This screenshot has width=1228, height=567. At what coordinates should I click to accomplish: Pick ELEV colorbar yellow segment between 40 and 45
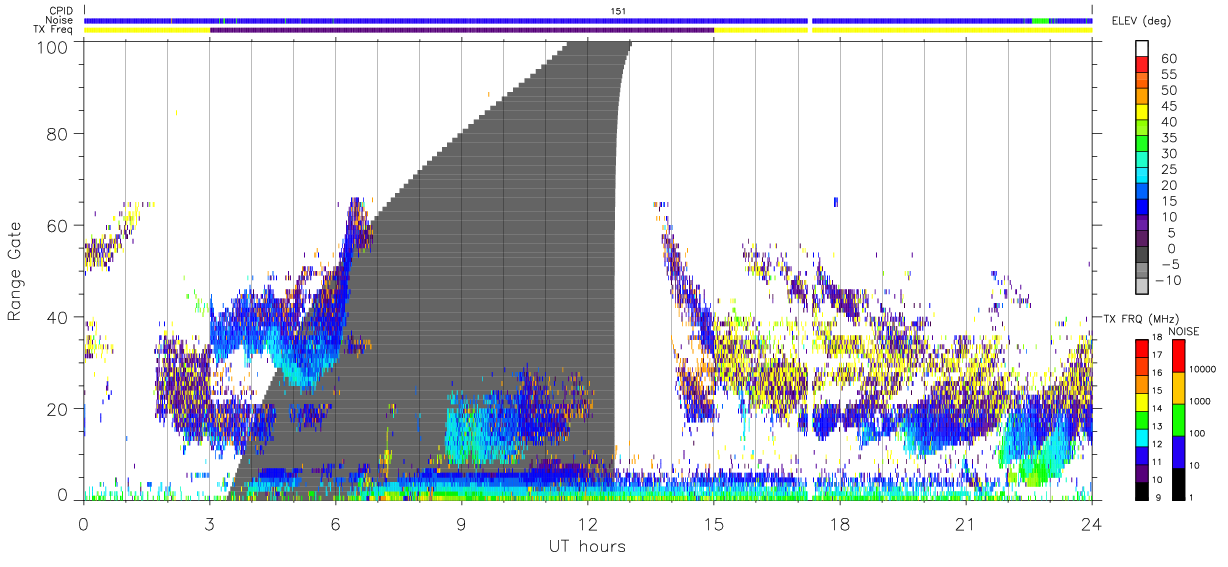[1141, 113]
